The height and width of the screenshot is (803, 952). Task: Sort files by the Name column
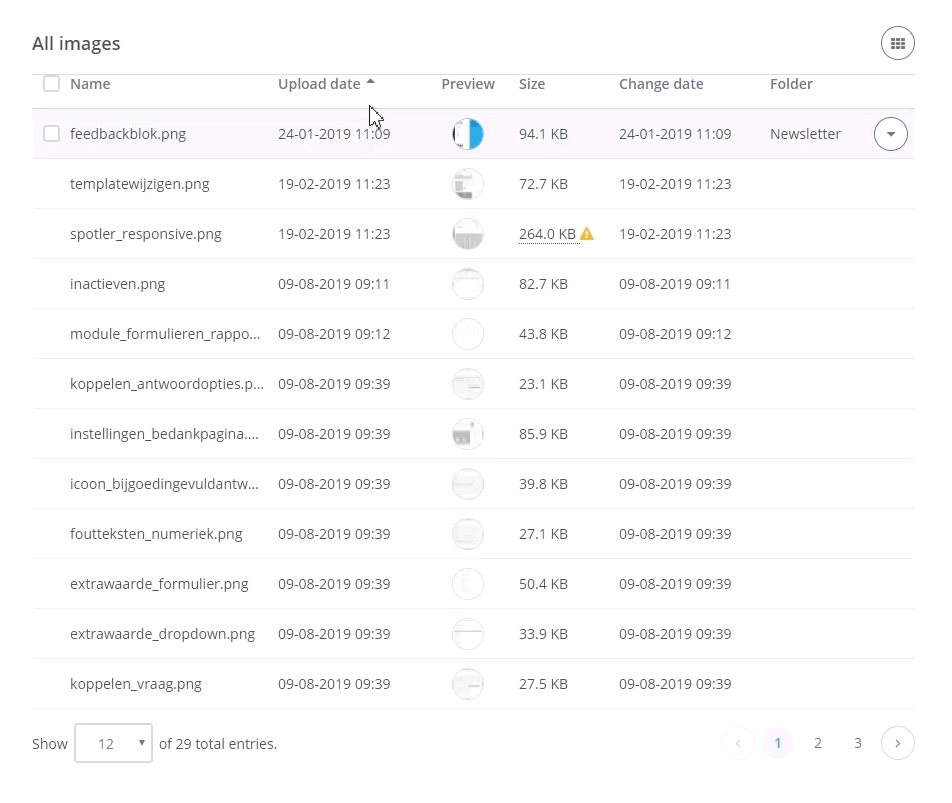pyautogui.click(x=90, y=84)
